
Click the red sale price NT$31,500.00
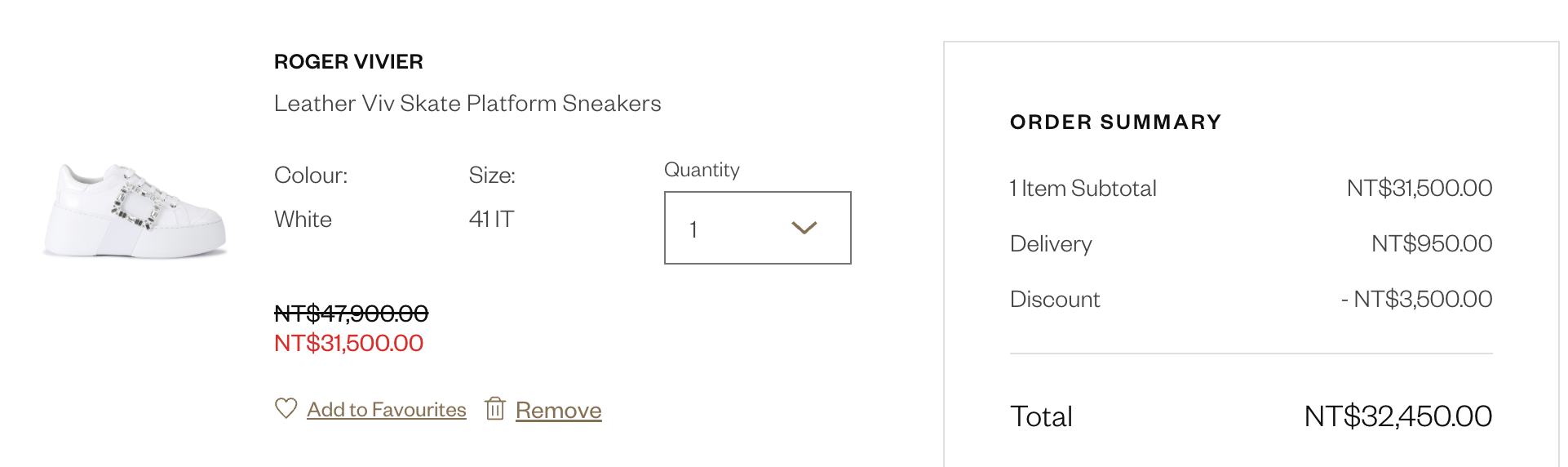point(348,343)
